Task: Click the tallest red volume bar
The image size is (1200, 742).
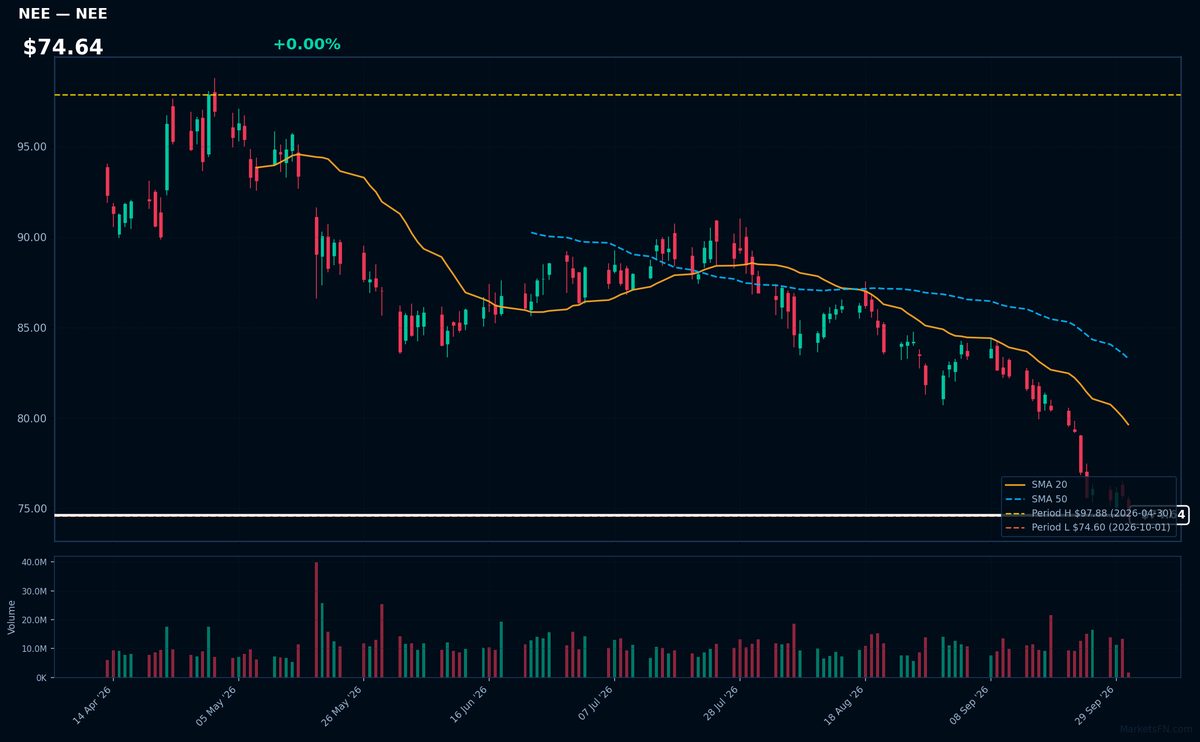Action: [x=316, y=620]
